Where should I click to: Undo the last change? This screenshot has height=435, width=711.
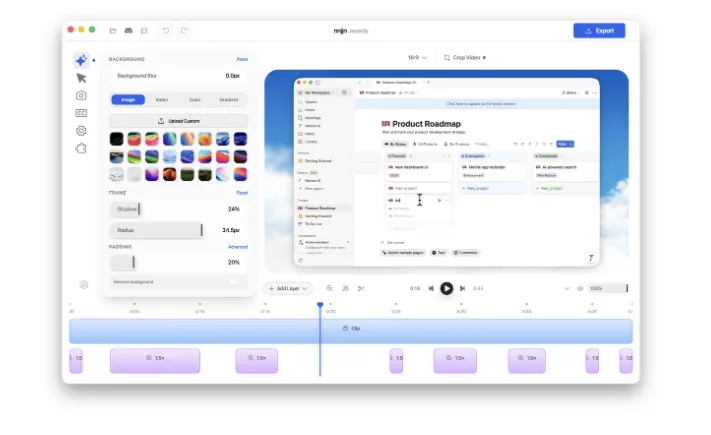(x=166, y=30)
